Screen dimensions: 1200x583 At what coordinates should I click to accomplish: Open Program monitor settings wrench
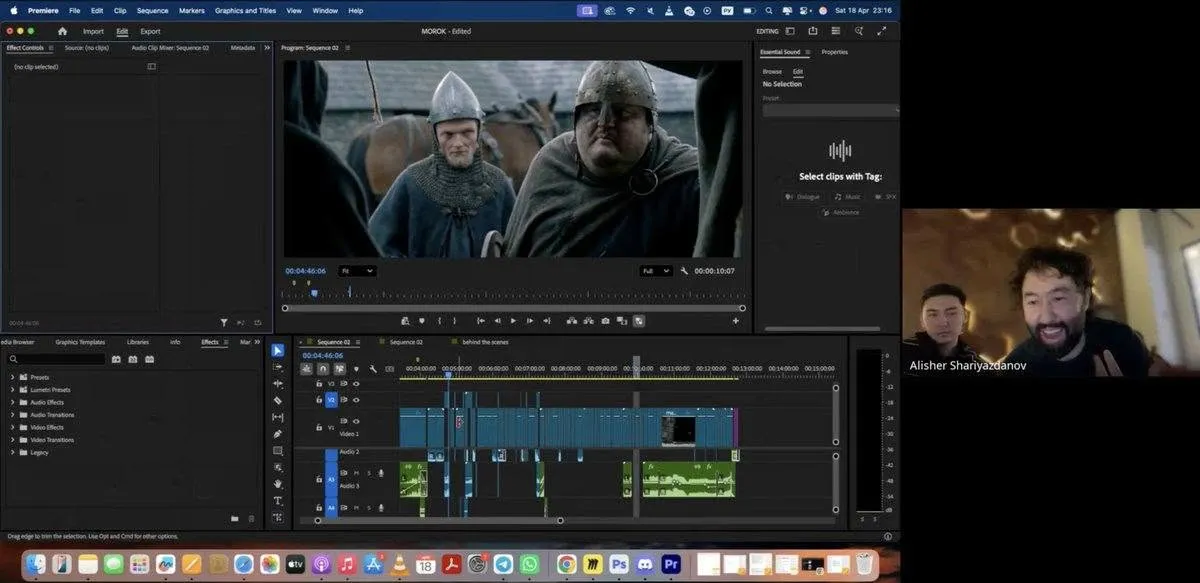pyautogui.click(x=685, y=271)
